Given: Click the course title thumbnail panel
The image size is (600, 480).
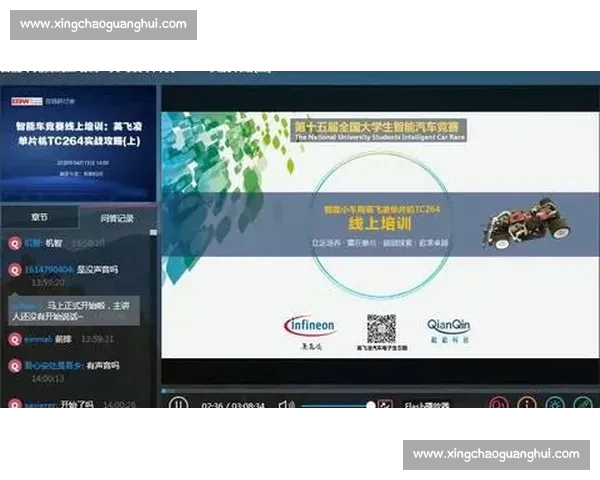Looking at the screenshot, I should coord(78,141).
